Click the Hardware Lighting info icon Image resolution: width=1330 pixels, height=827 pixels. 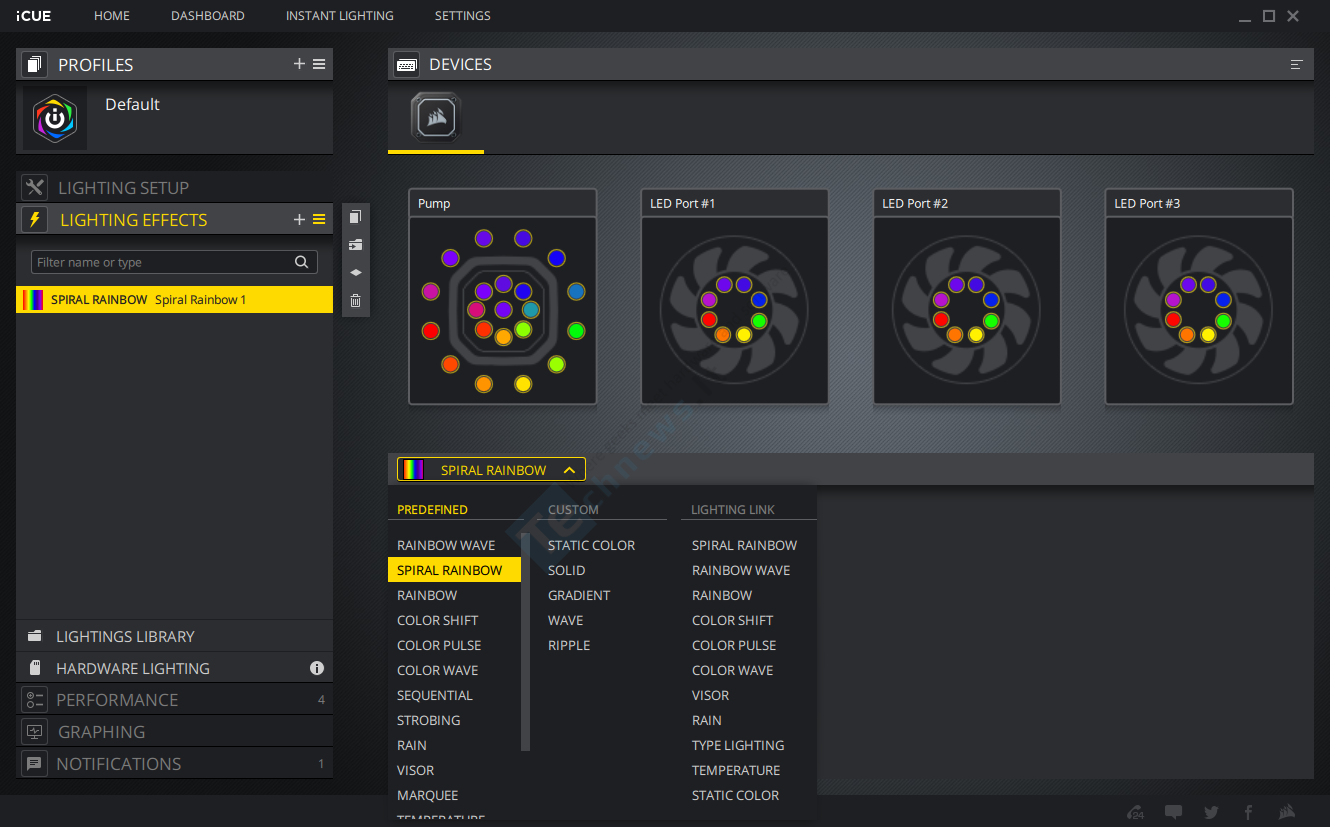click(x=317, y=668)
